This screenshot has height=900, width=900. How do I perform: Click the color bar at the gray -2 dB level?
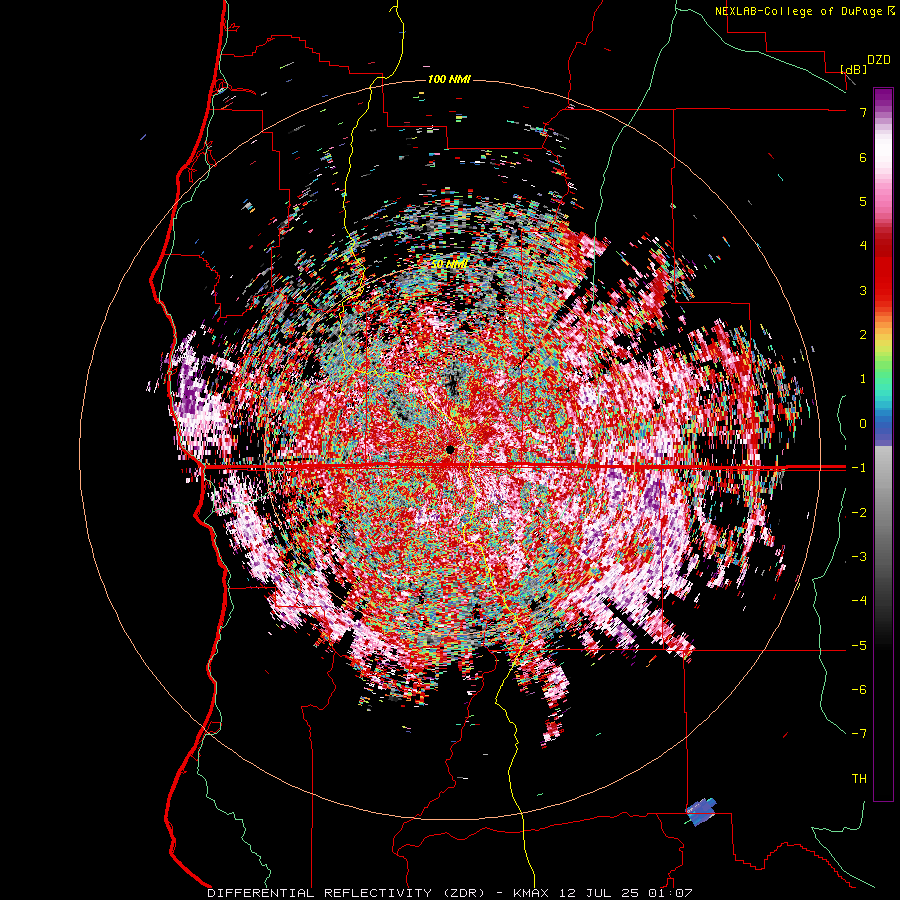[x=883, y=512]
